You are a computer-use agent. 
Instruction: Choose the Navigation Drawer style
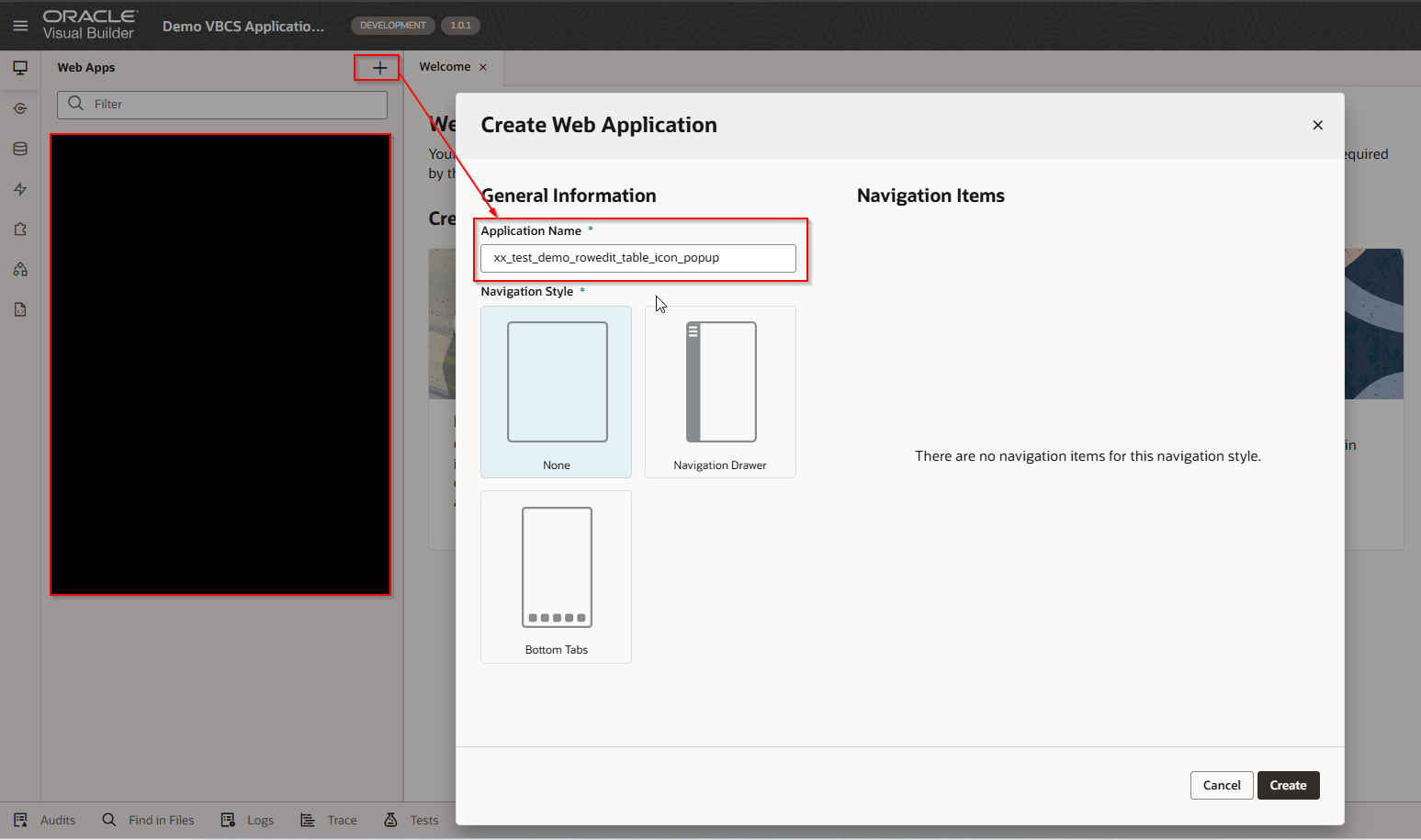[x=720, y=392]
